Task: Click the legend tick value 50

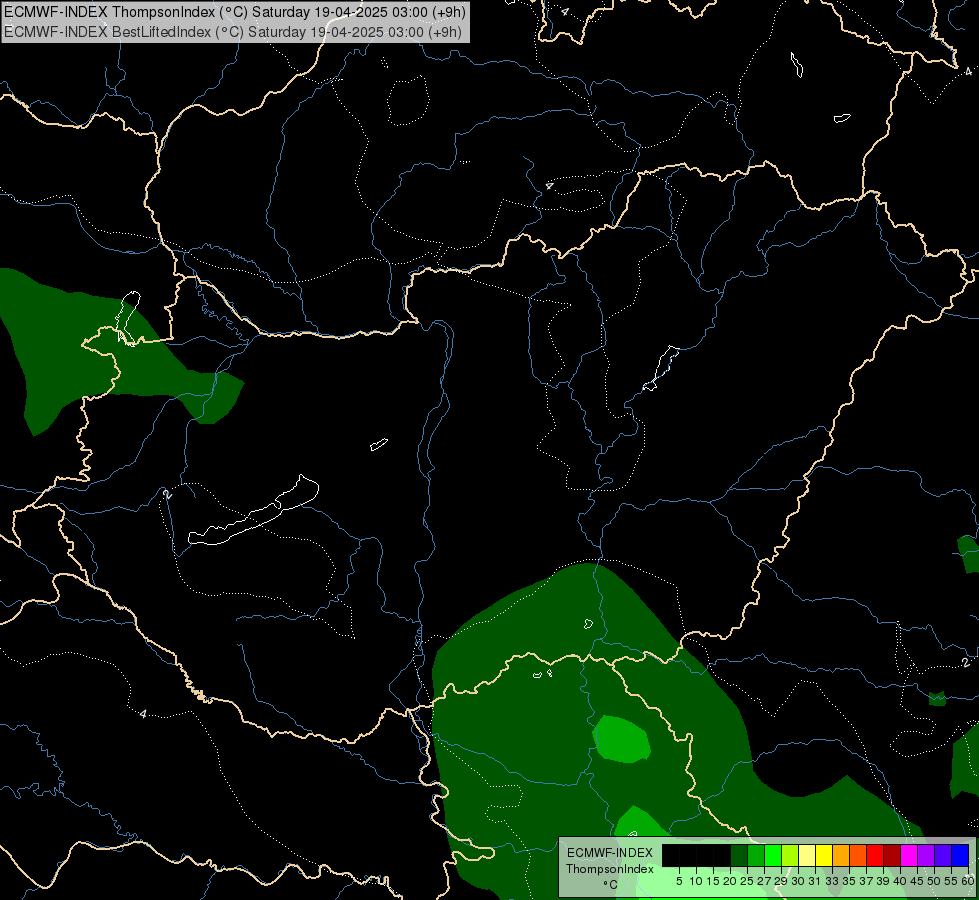Action: [935, 881]
